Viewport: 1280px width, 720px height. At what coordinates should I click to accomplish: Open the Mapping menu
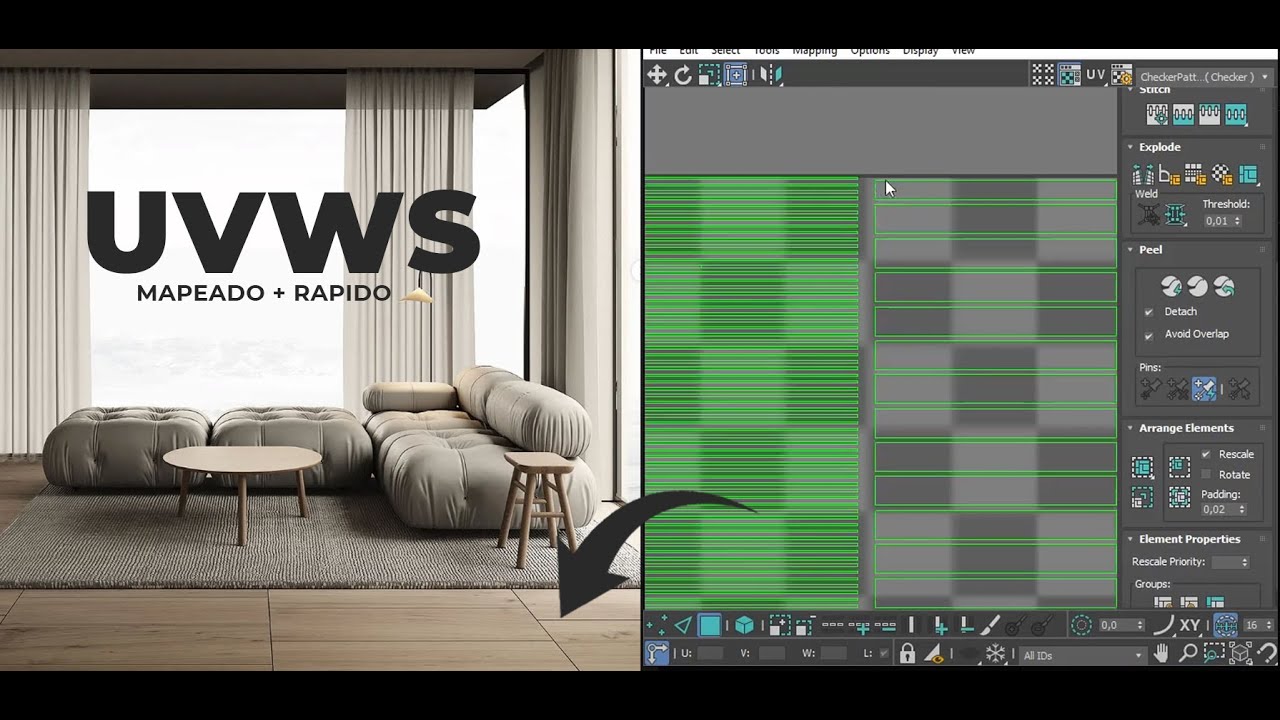point(815,51)
